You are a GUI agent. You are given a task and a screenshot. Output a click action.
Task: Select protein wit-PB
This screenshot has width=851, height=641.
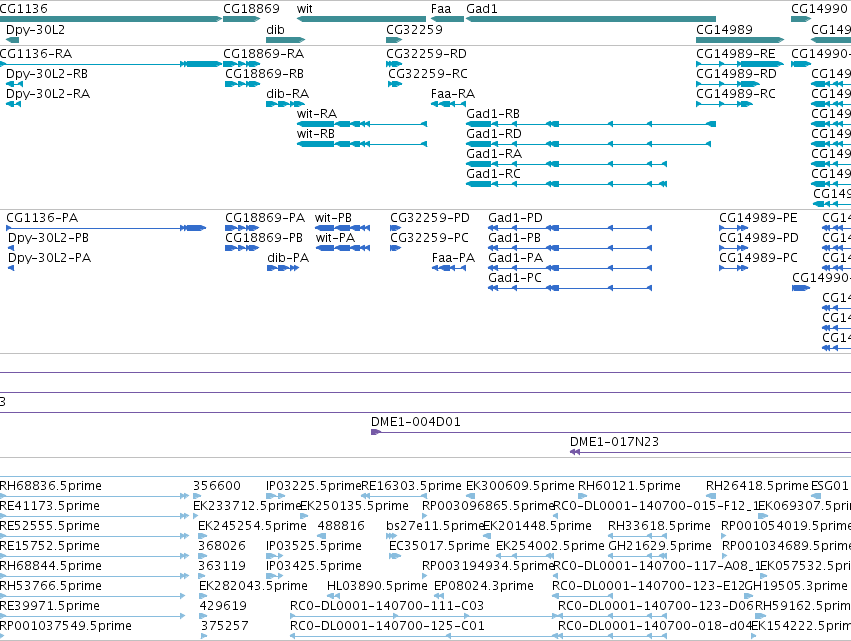coord(342,228)
